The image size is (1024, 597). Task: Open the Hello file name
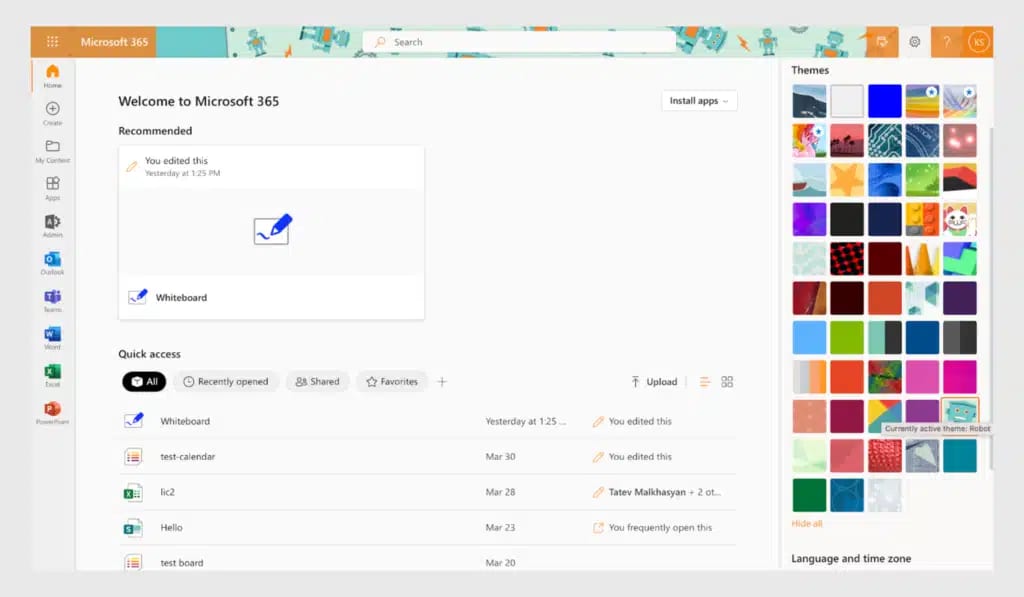(x=171, y=527)
